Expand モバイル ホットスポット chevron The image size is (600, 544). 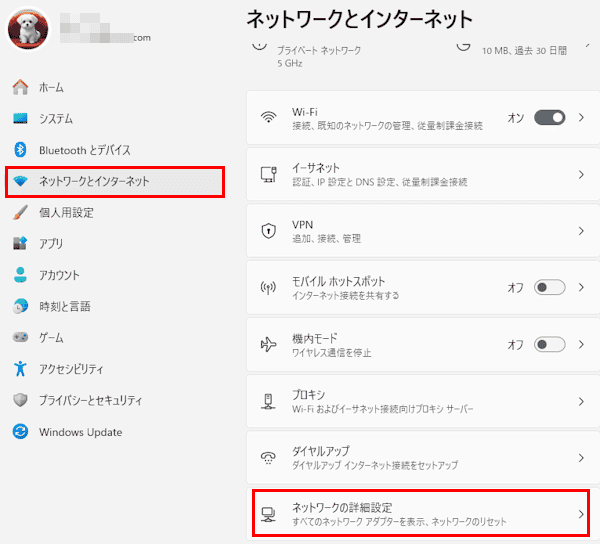pyautogui.click(x=581, y=287)
